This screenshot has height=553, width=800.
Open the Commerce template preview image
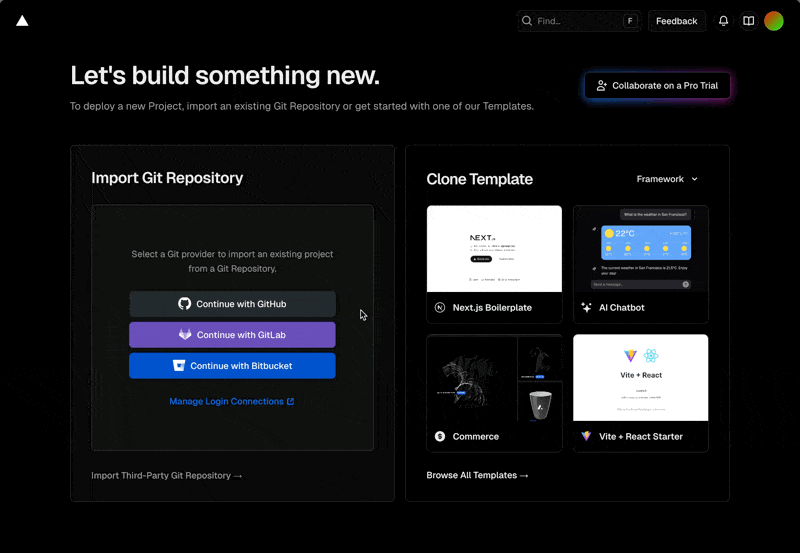(494, 378)
